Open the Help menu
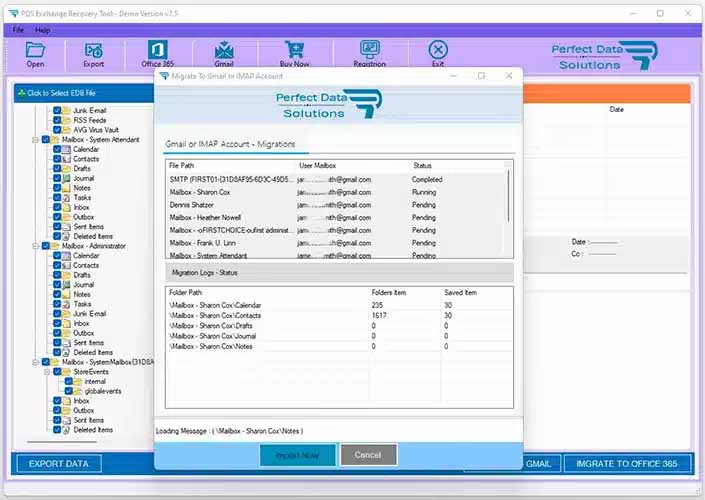The image size is (705, 500). (42, 30)
